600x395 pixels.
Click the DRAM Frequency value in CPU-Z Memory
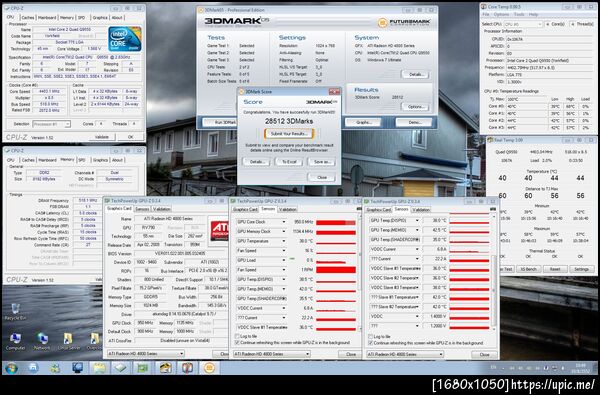pyautogui.click(x=88, y=201)
